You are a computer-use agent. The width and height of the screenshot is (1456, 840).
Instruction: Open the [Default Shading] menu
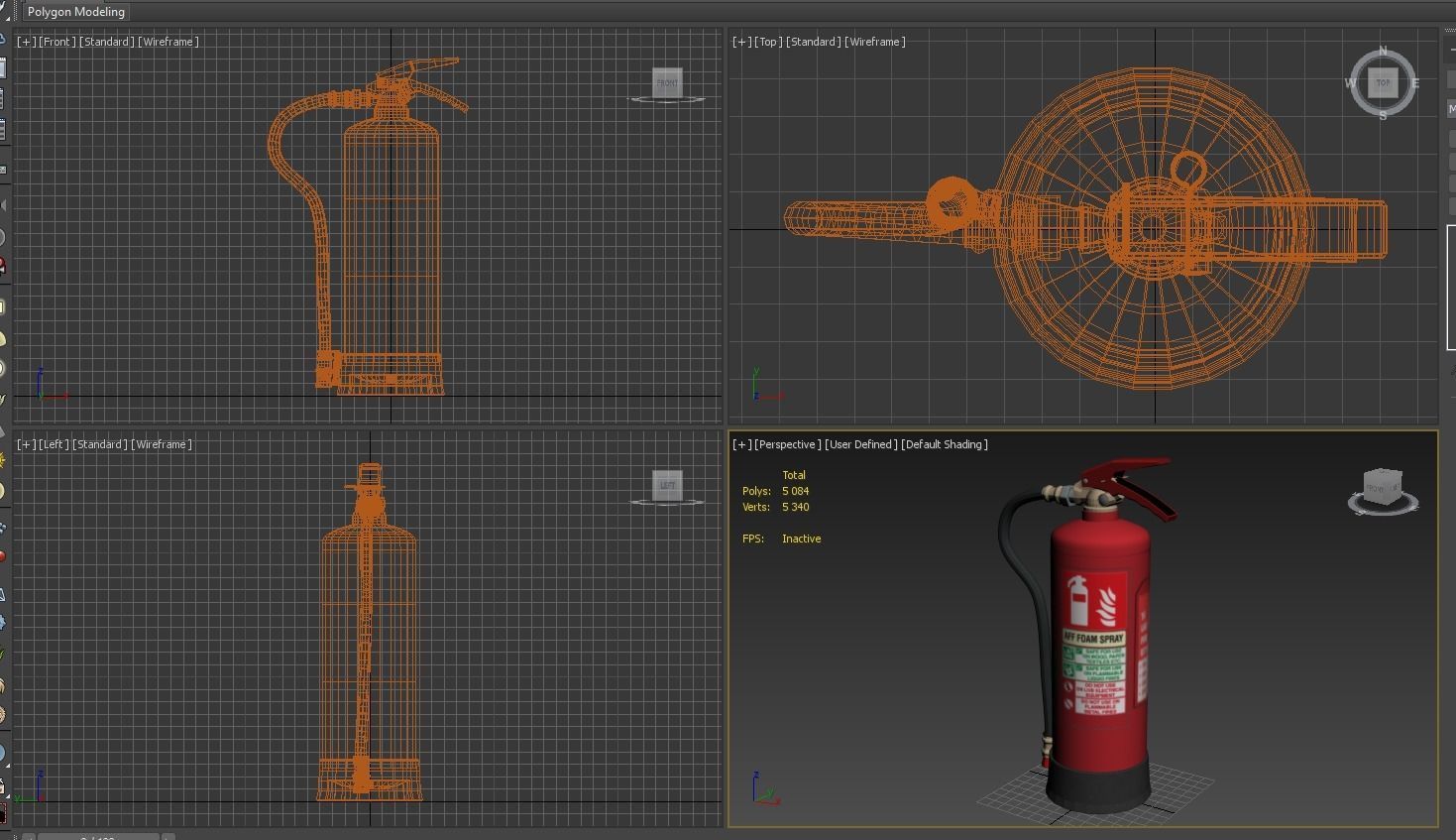coord(945,444)
